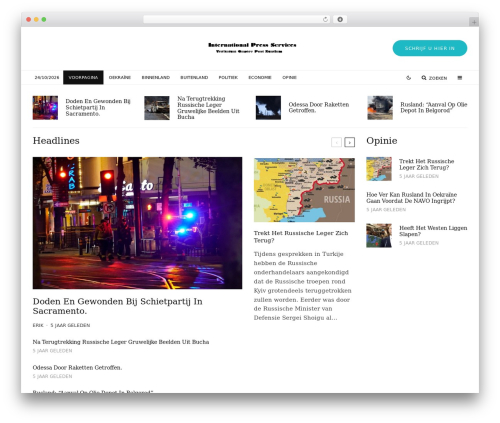This screenshot has height=423, width=500.
Task: Open Opinie map thumbnail Trekt Het Russische Leger
Action: 379,169
